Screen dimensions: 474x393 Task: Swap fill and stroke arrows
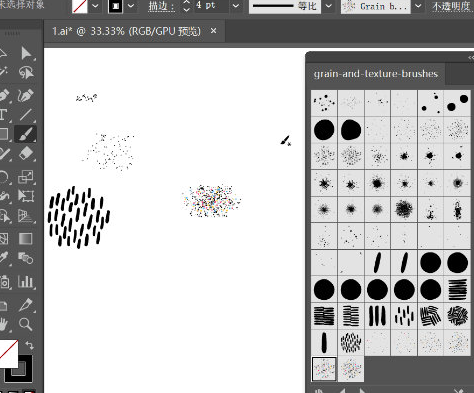[29, 345]
